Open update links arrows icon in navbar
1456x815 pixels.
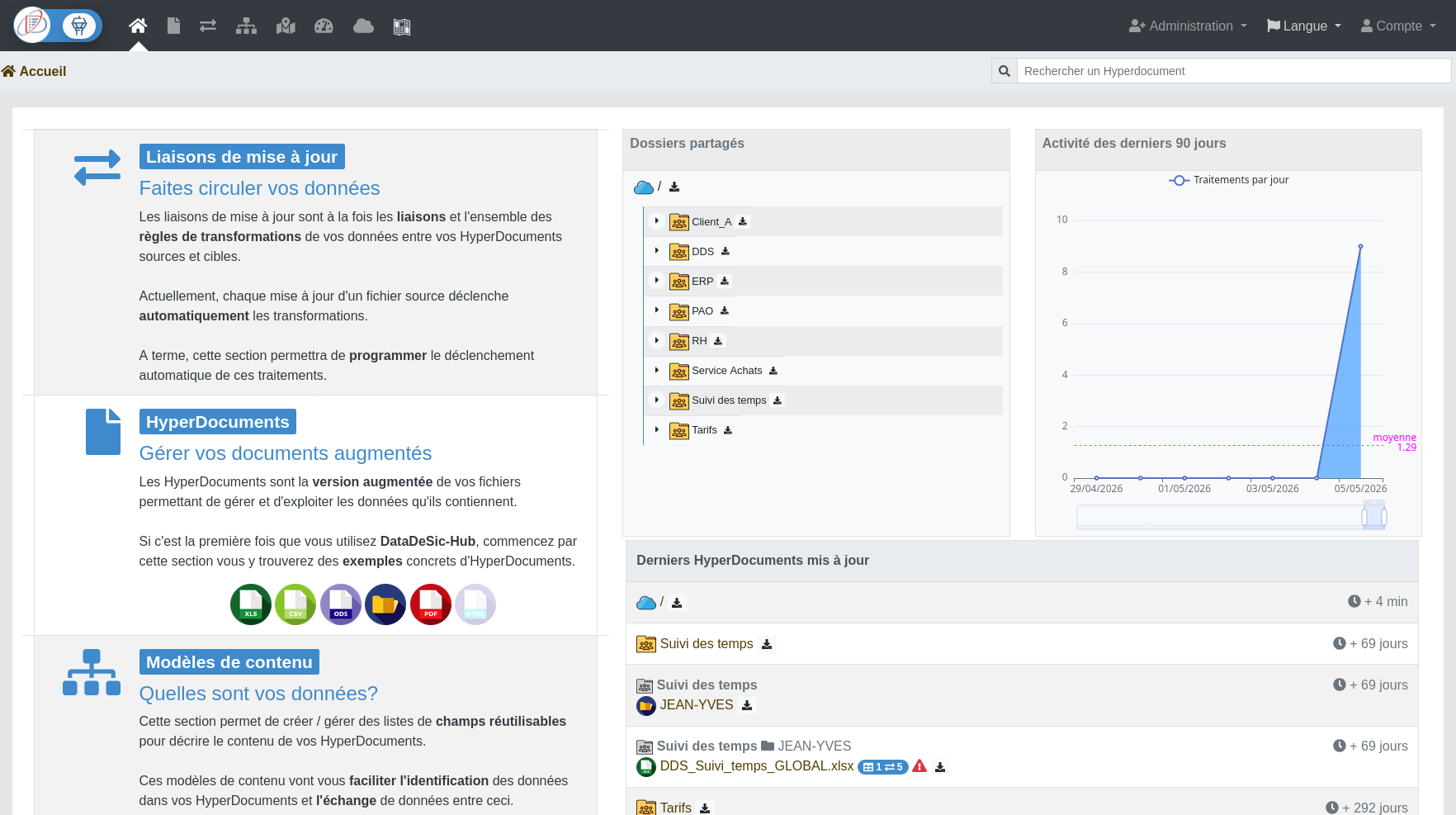point(208,26)
